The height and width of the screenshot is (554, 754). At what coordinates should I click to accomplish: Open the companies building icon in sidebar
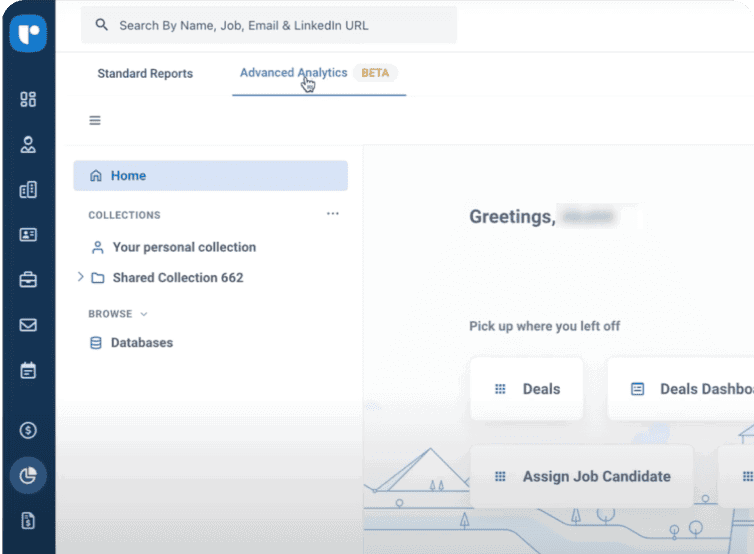pyautogui.click(x=28, y=189)
